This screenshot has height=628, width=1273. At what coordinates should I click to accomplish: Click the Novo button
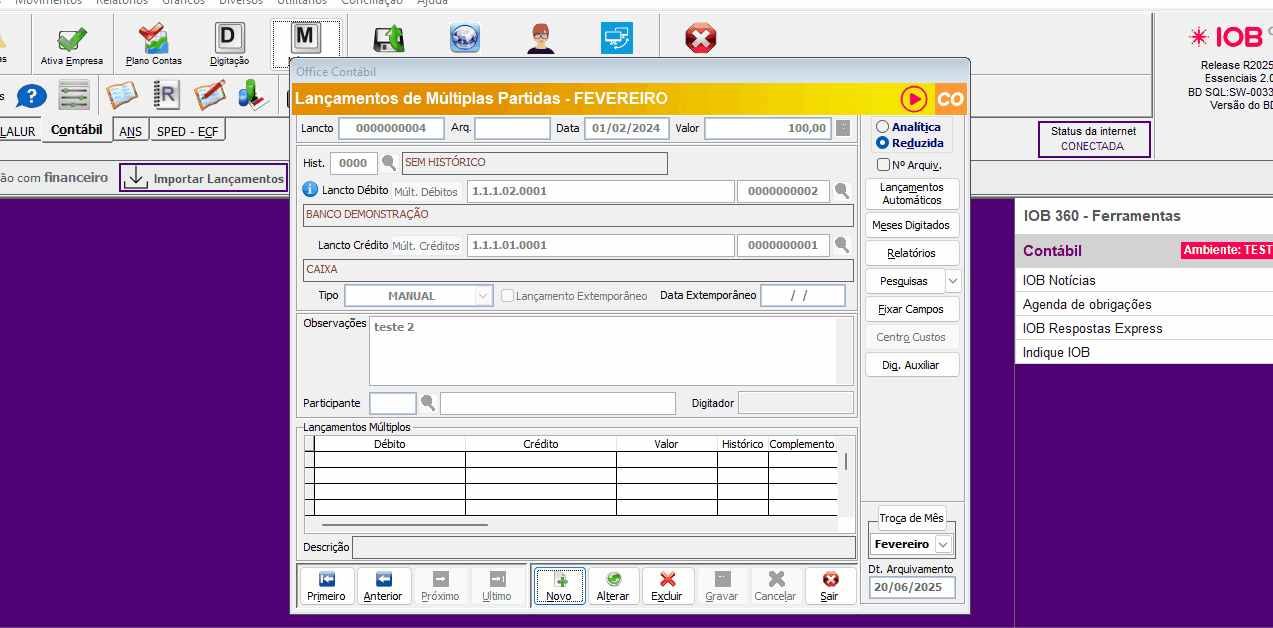[x=559, y=586]
